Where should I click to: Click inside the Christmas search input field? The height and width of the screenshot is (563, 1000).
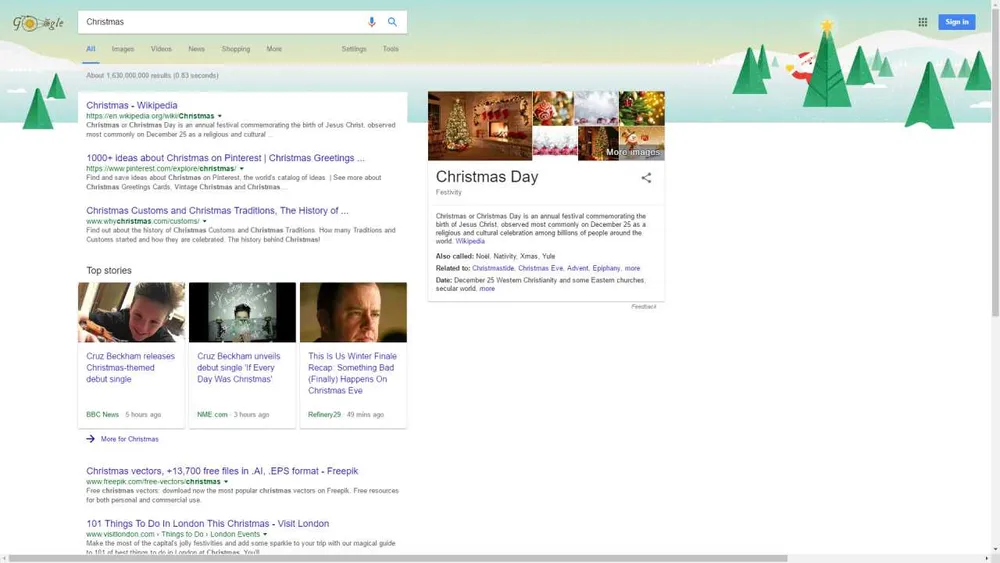click(220, 22)
